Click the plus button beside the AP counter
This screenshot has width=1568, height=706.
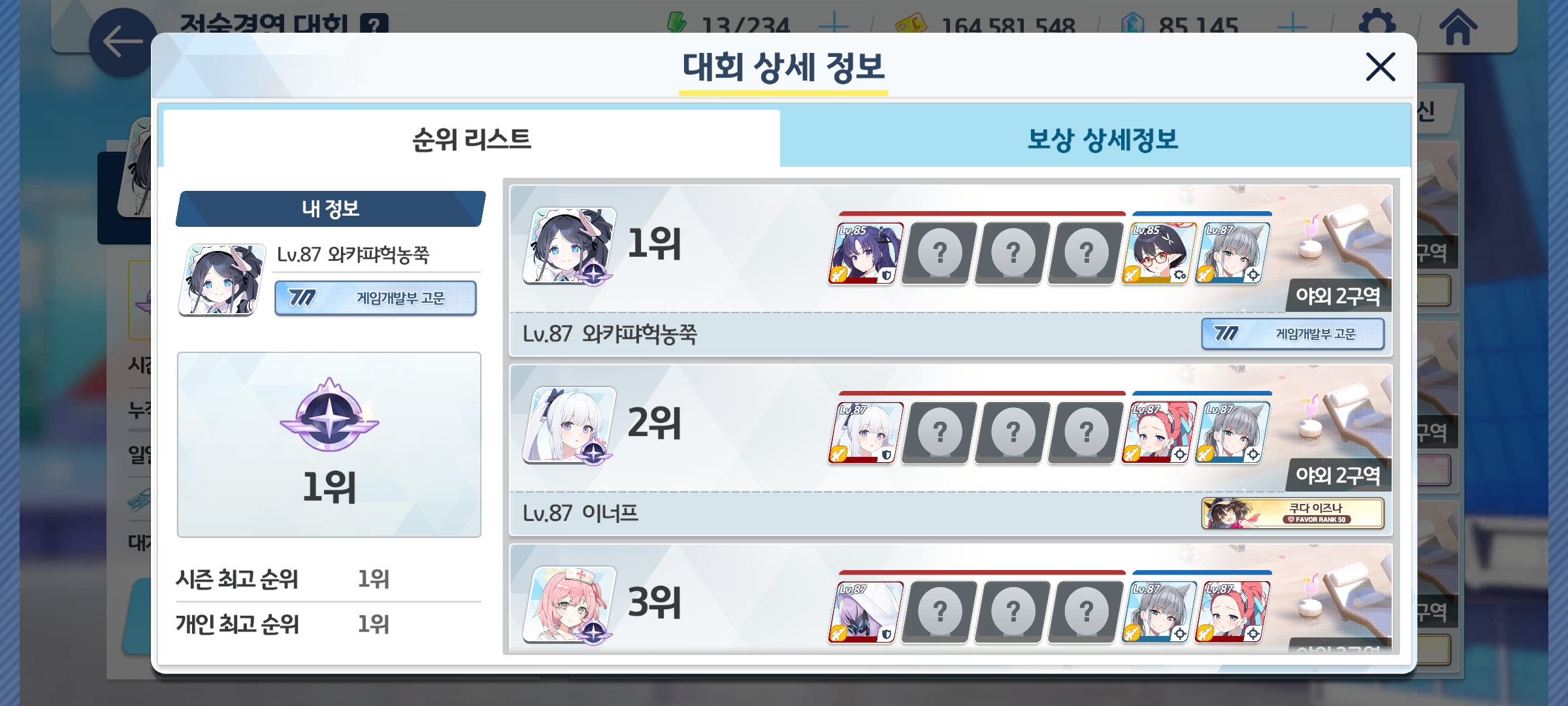(834, 26)
